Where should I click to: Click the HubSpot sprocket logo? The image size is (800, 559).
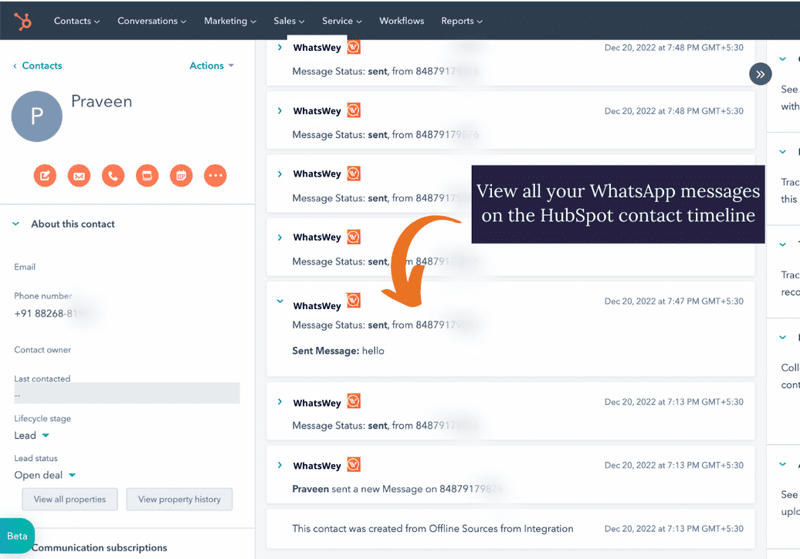coord(22,21)
